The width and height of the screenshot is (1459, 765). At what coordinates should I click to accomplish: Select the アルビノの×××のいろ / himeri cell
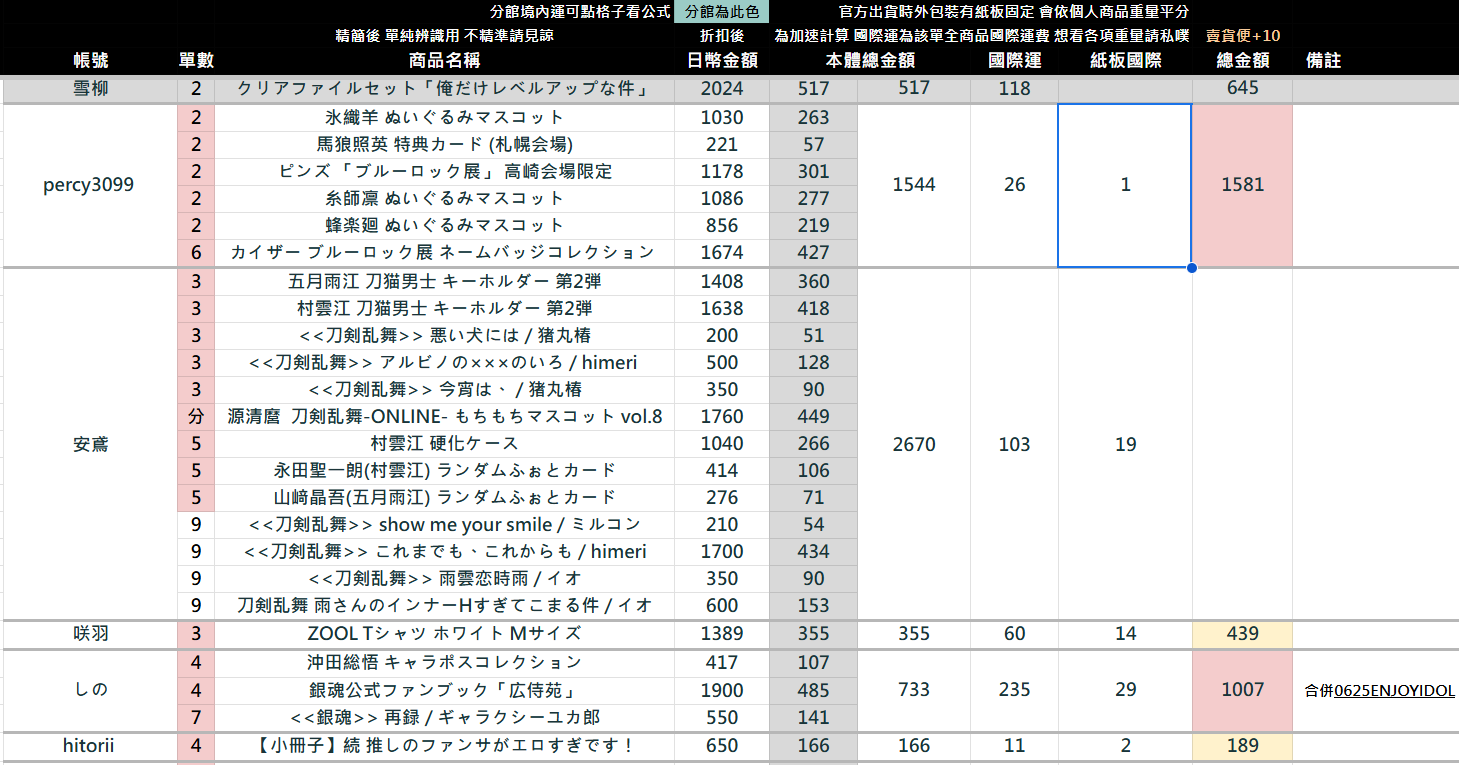click(444, 362)
